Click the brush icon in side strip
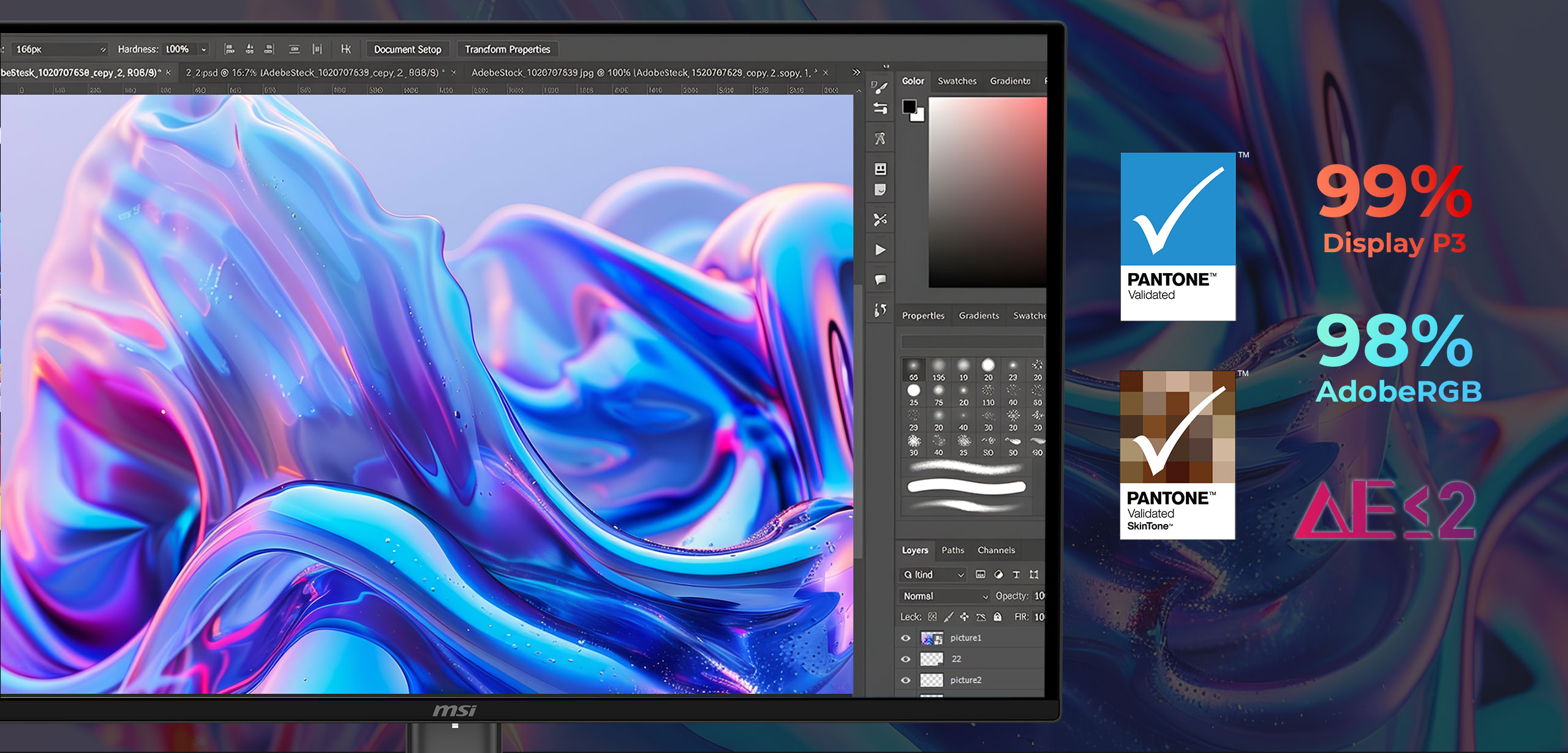The width and height of the screenshot is (1568, 753). coord(880,88)
